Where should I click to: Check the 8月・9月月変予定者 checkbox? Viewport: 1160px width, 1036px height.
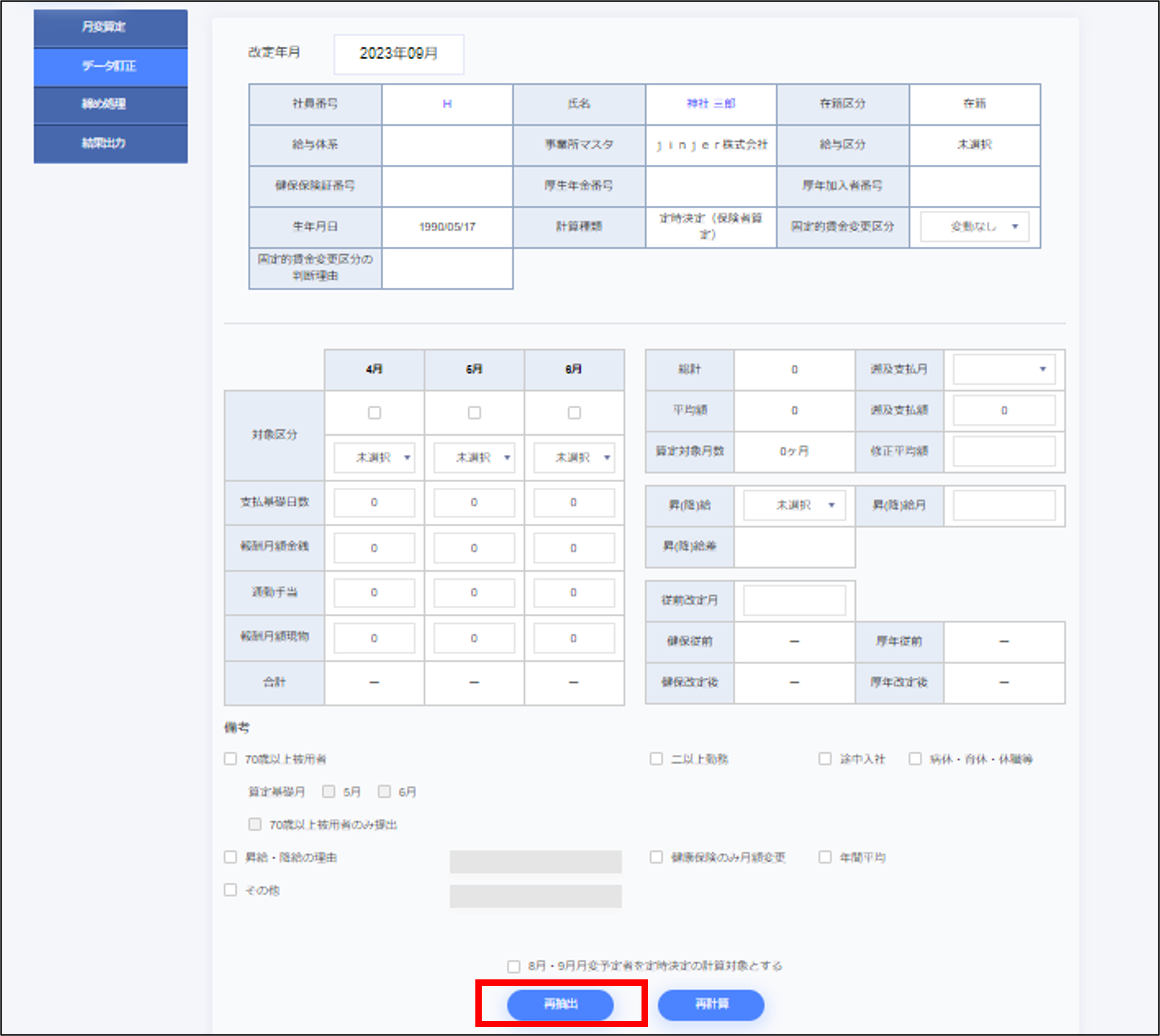click(x=513, y=966)
